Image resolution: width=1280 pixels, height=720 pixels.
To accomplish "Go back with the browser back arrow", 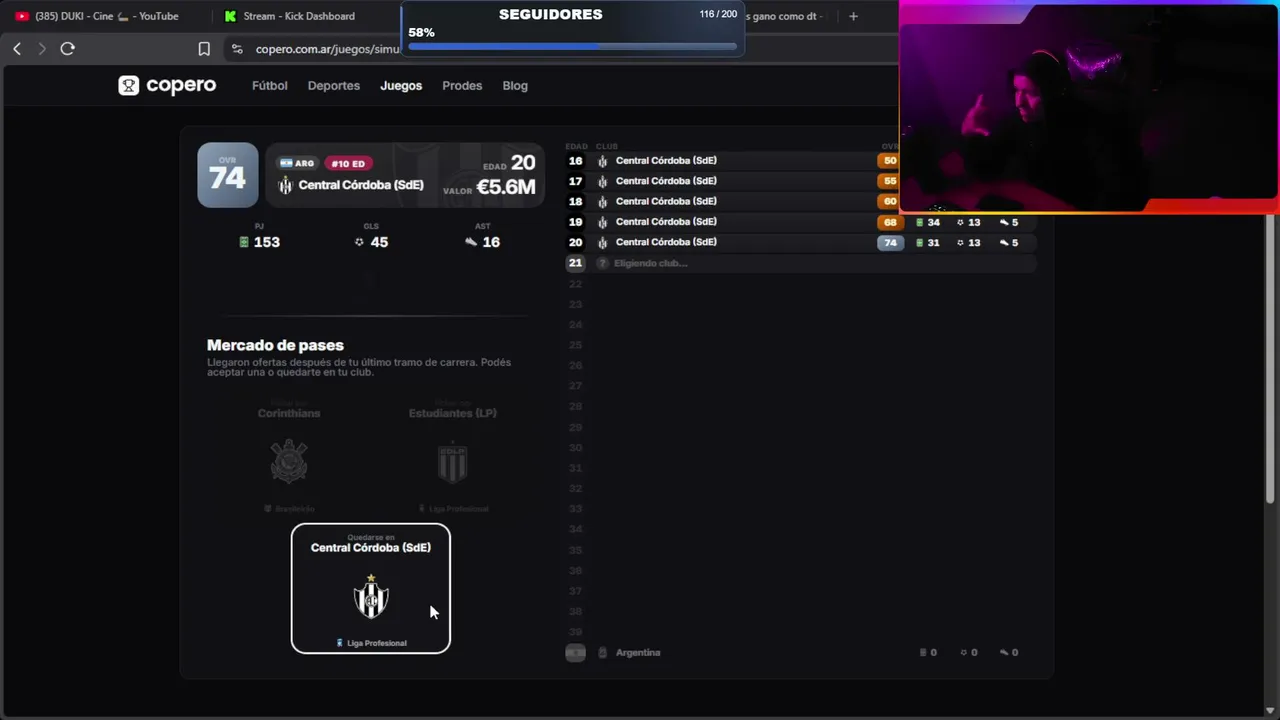I will [x=17, y=49].
